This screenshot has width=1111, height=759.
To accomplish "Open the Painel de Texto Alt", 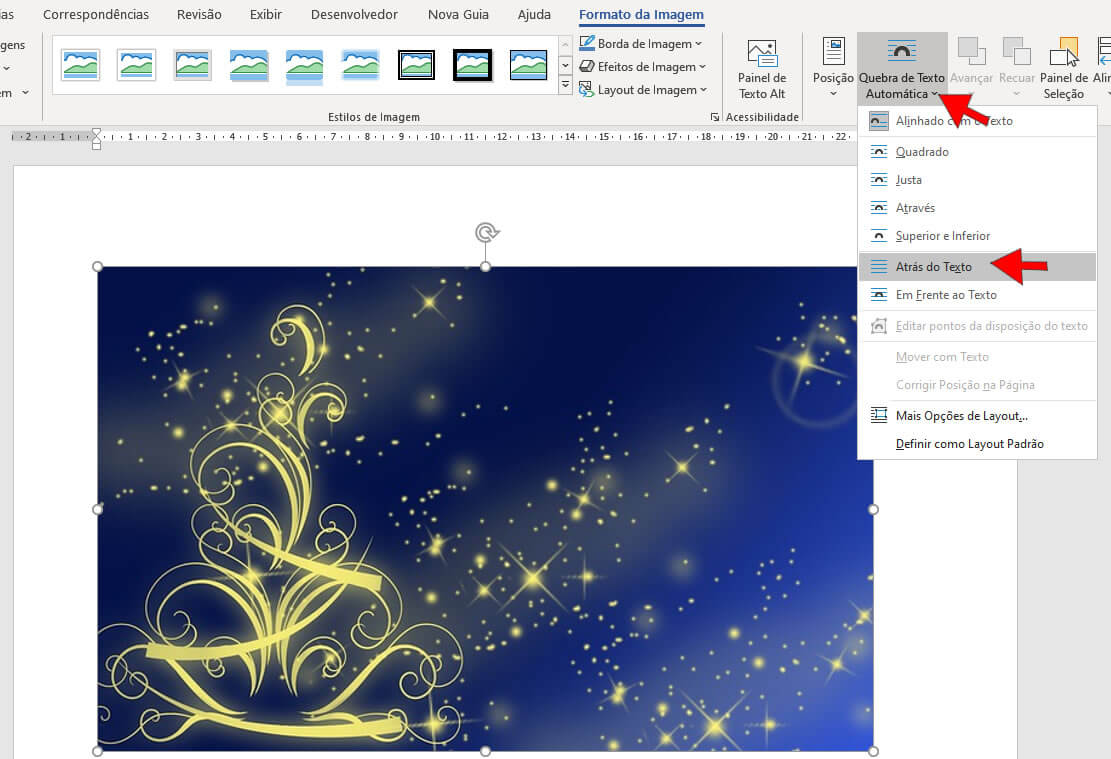I will pyautogui.click(x=762, y=69).
